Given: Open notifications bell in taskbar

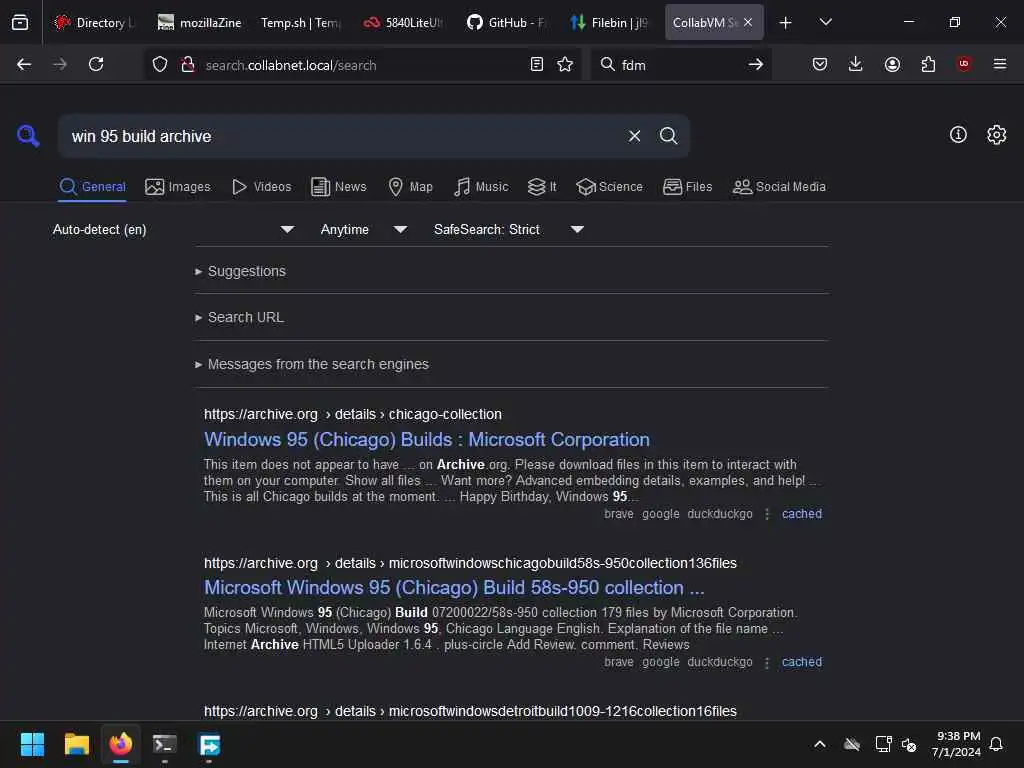Looking at the screenshot, I should click(996, 744).
